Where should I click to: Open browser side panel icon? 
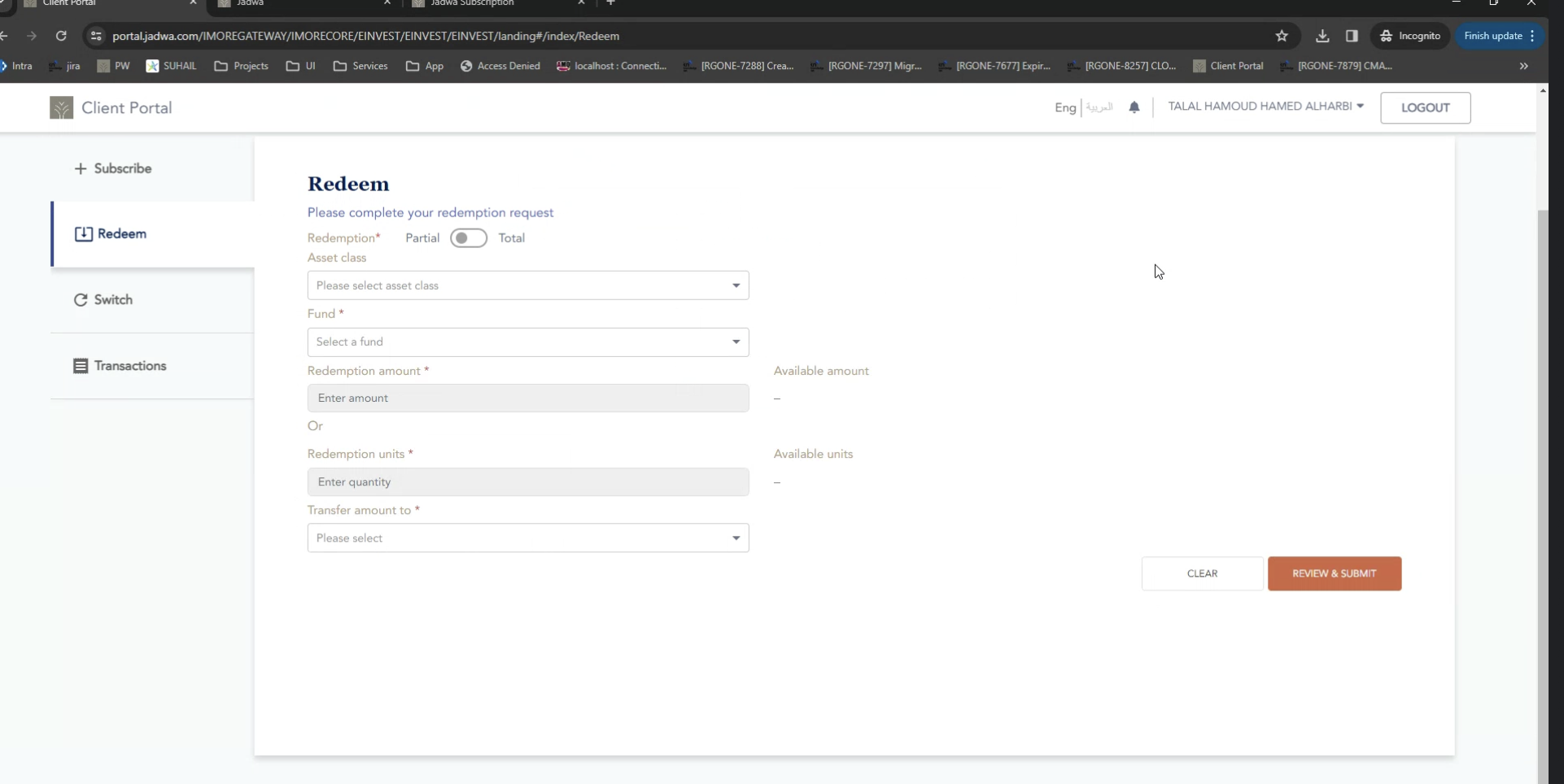pyautogui.click(x=1352, y=36)
